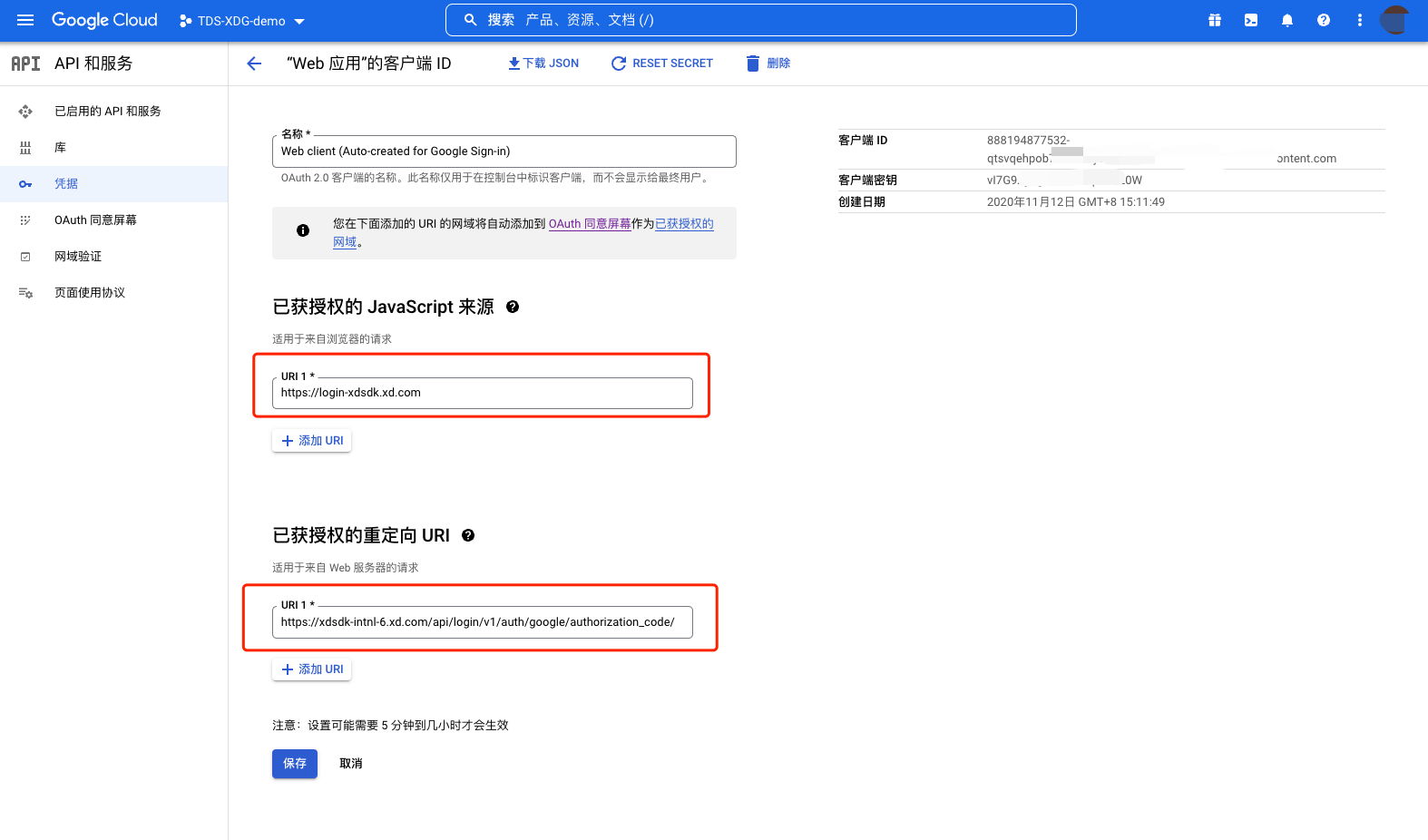This screenshot has width=1428, height=840.
Task: Click the search products and docs field
Action: (x=760, y=20)
